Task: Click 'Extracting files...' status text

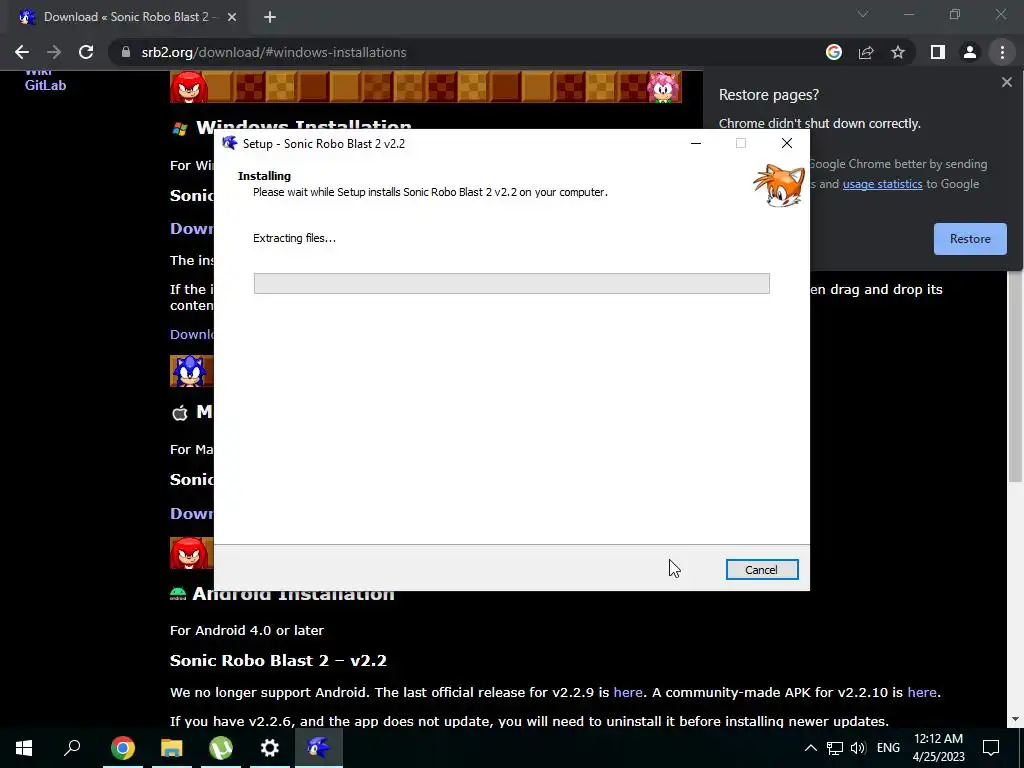Action: [295, 238]
